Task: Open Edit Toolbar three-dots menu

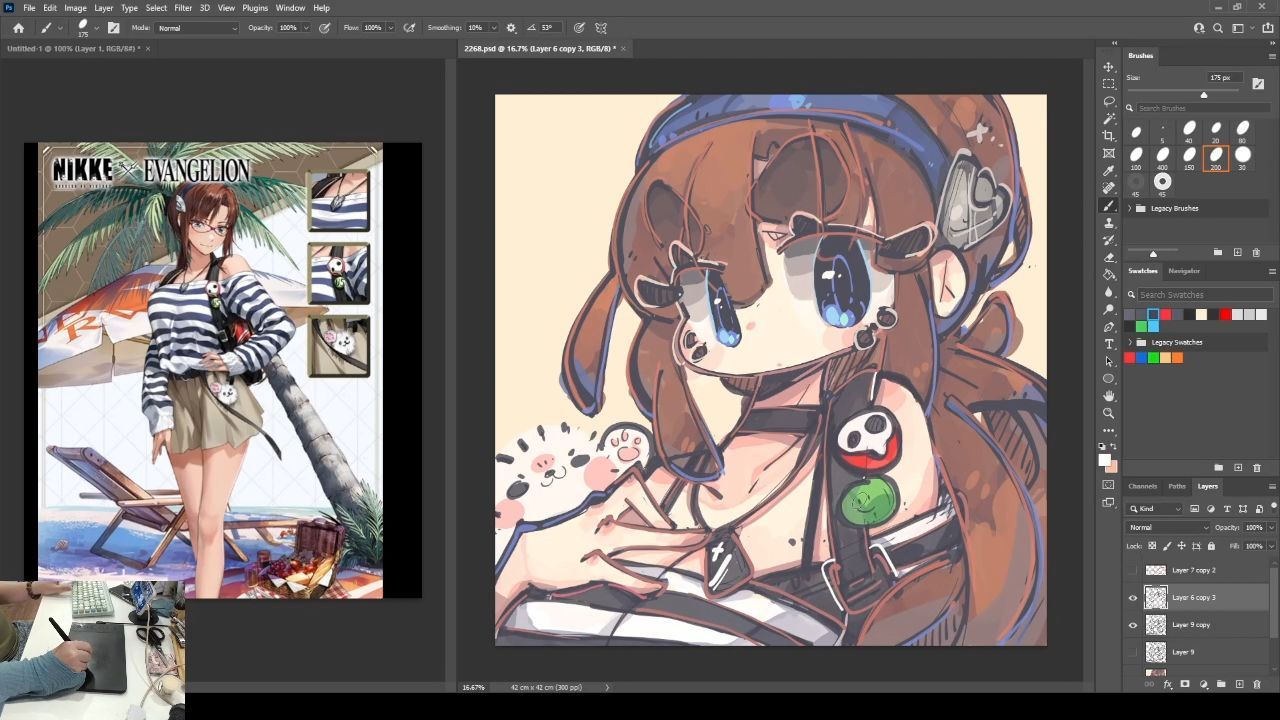Action: pos(1108,431)
